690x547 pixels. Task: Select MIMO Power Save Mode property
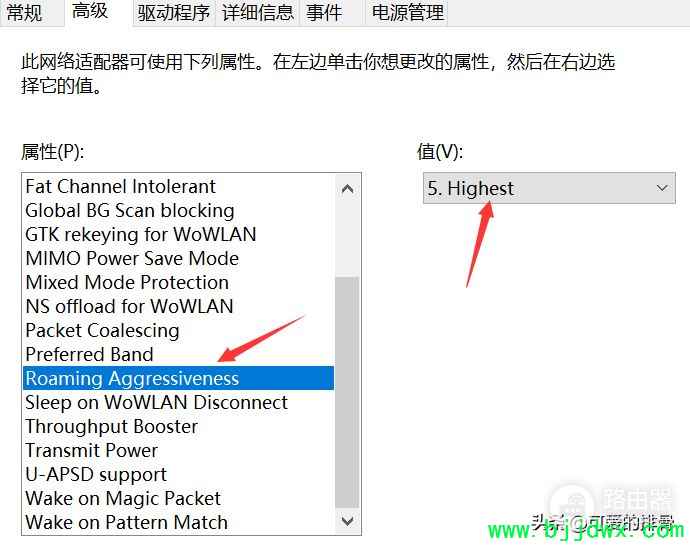pyautogui.click(x=178, y=258)
